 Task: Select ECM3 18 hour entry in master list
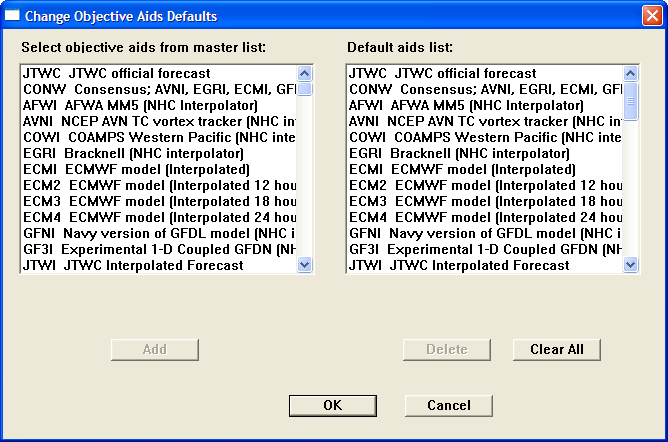[159, 201]
